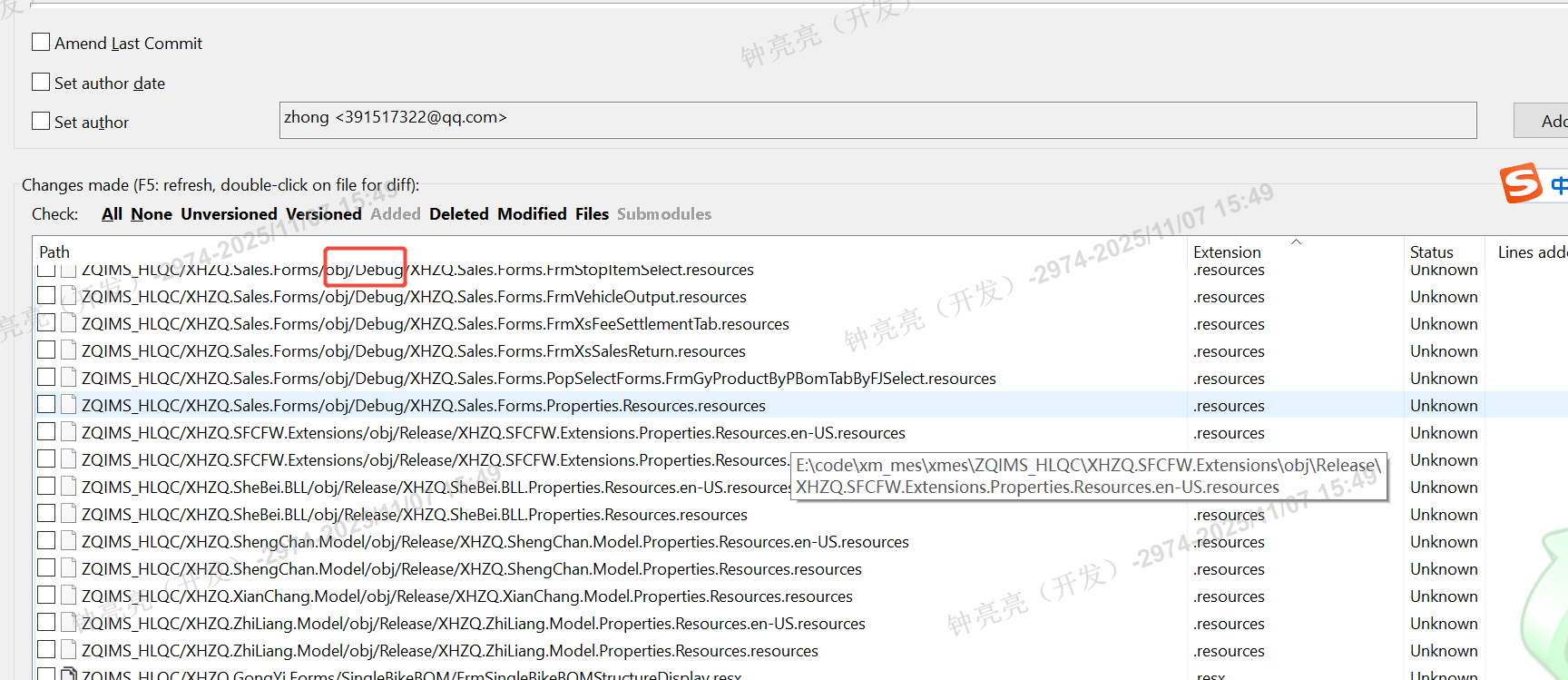Check the SFCFW.Extensions en-US.resources file checkbox
This screenshot has width=1568, height=680.
tap(46, 432)
